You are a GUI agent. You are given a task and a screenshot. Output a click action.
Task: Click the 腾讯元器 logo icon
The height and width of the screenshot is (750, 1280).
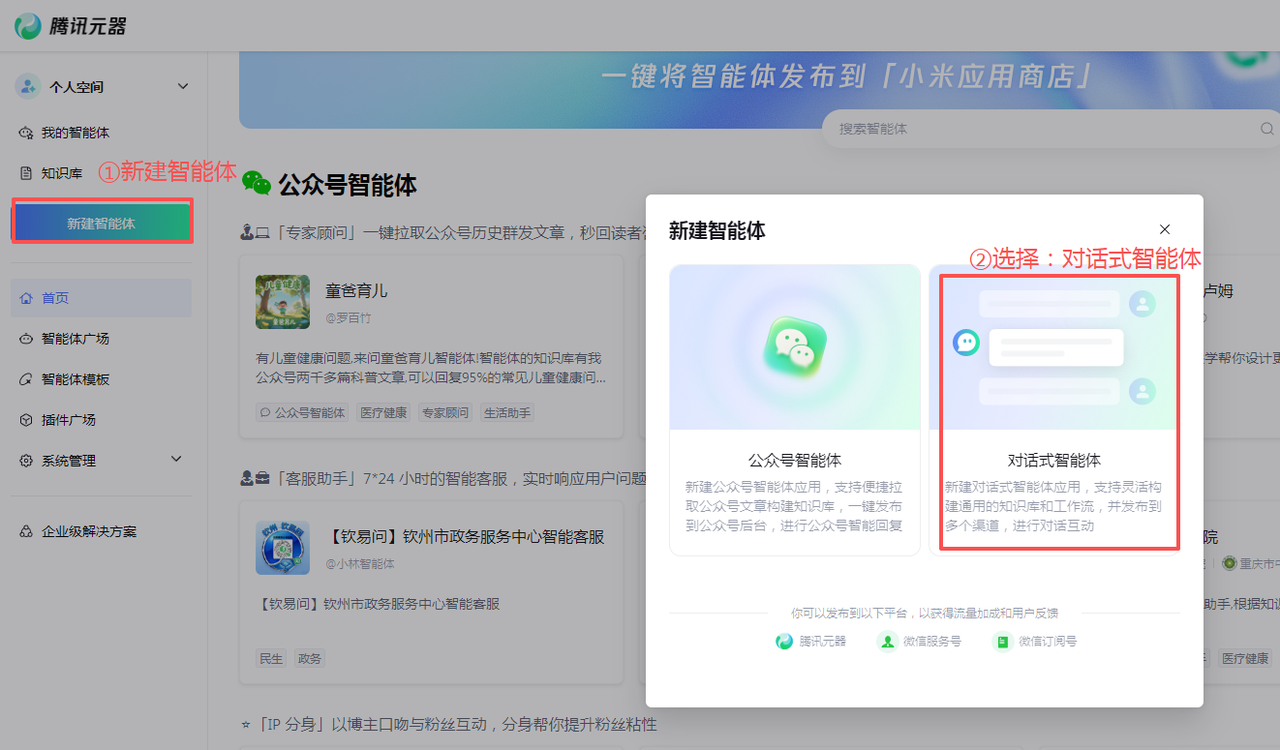[x=28, y=26]
